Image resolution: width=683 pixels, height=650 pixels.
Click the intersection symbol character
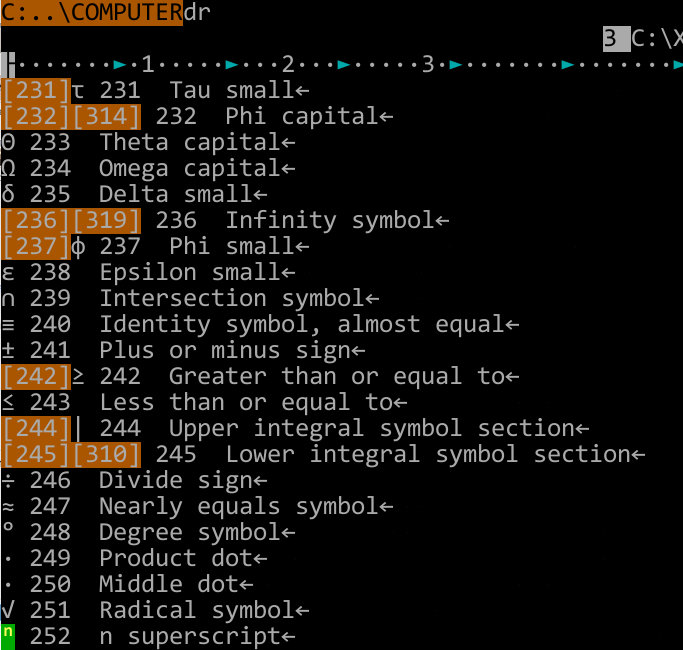(x=8, y=299)
